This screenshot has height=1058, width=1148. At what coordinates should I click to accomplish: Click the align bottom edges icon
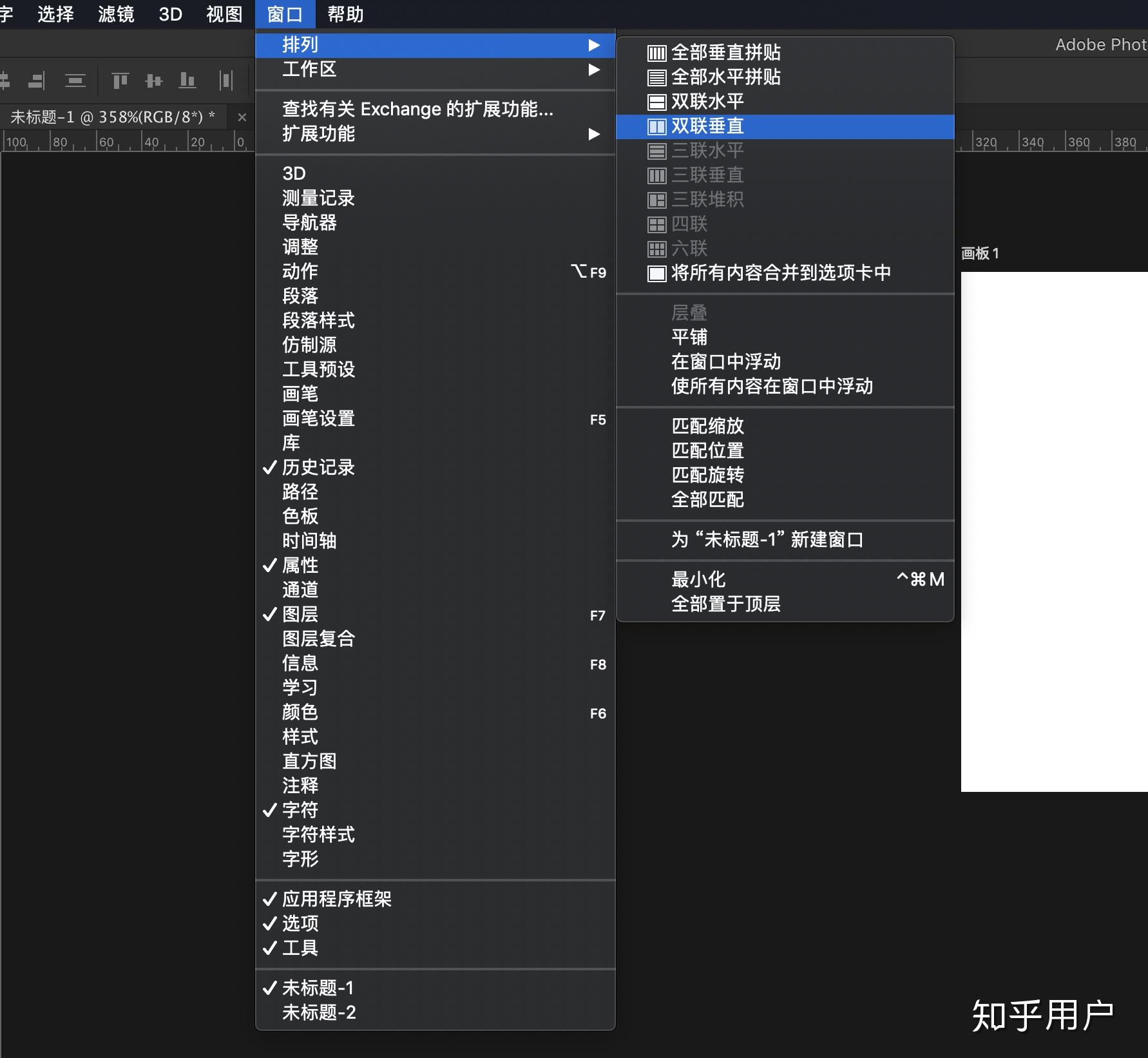[x=187, y=81]
